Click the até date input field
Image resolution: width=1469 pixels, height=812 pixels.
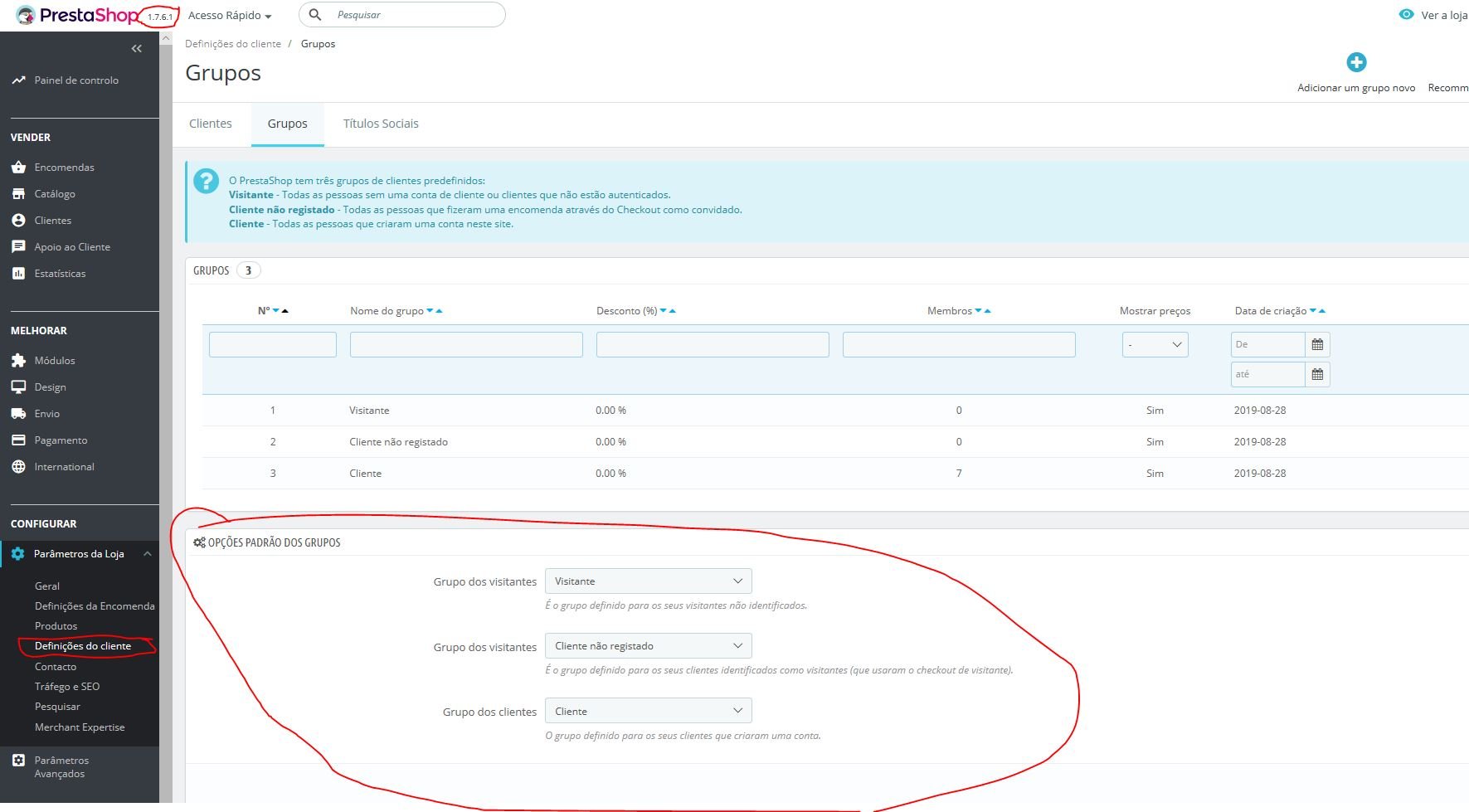(1268, 374)
